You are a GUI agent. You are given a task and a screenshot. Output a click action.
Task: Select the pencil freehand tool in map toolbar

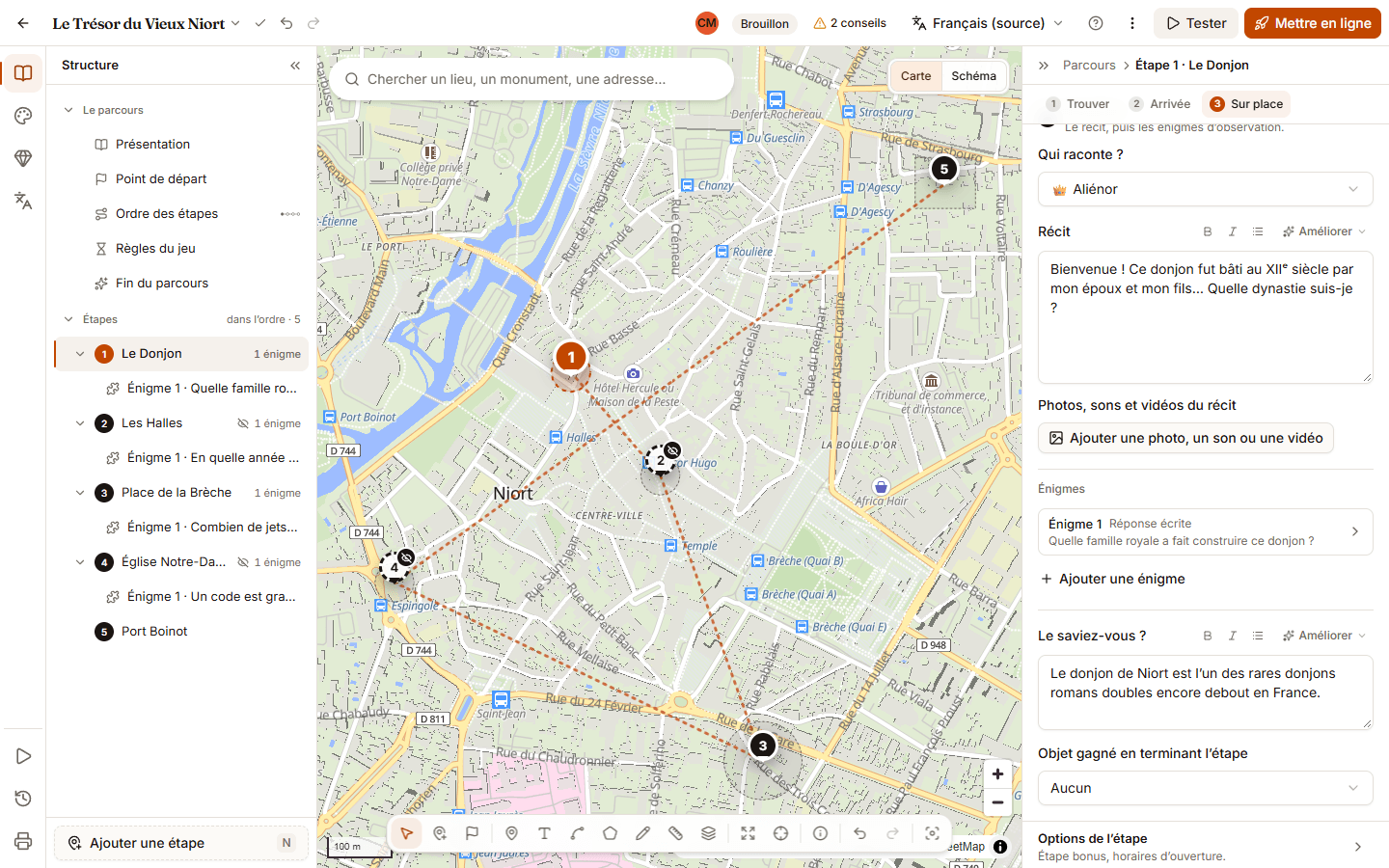click(642, 833)
